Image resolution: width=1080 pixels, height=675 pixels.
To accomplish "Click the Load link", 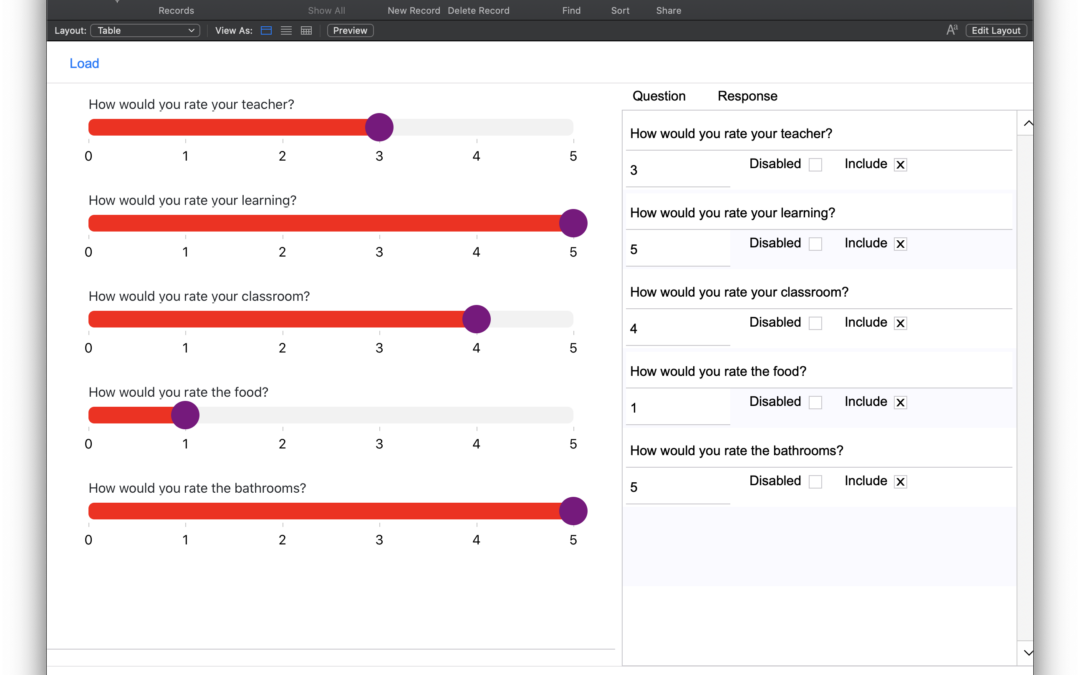I will (84, 63).
